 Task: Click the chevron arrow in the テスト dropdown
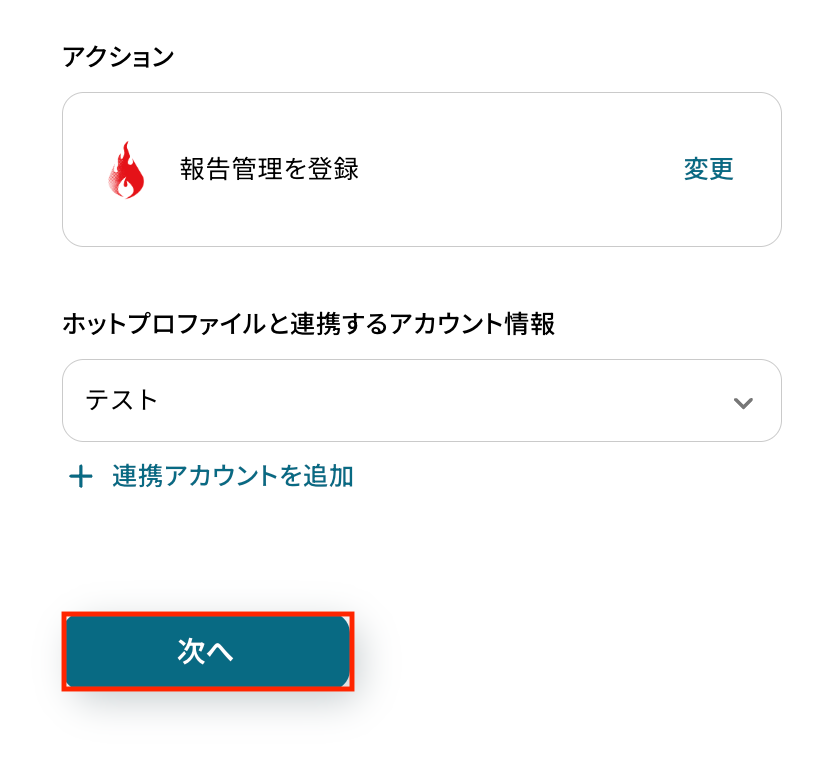tap(743, 403)
